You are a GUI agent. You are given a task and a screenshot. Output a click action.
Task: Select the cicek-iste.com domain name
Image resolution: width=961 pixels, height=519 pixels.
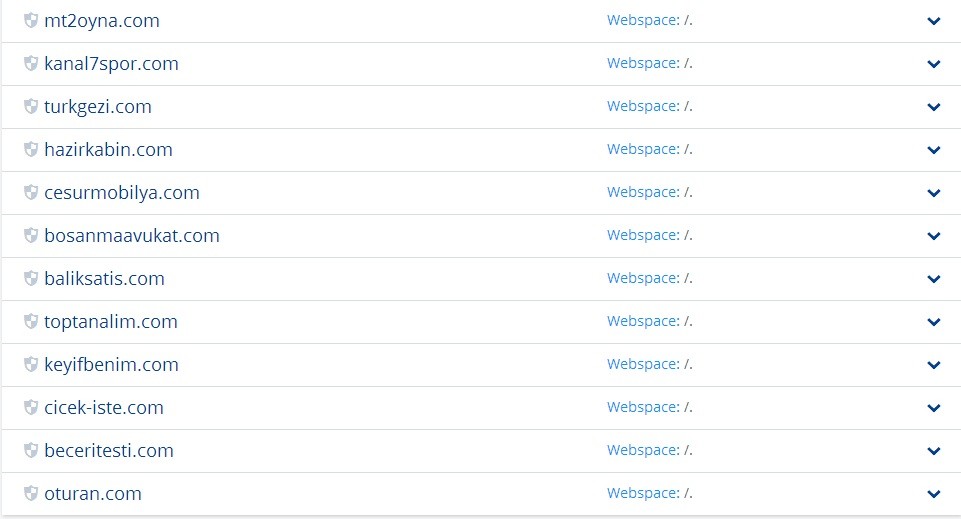[104, 407]
